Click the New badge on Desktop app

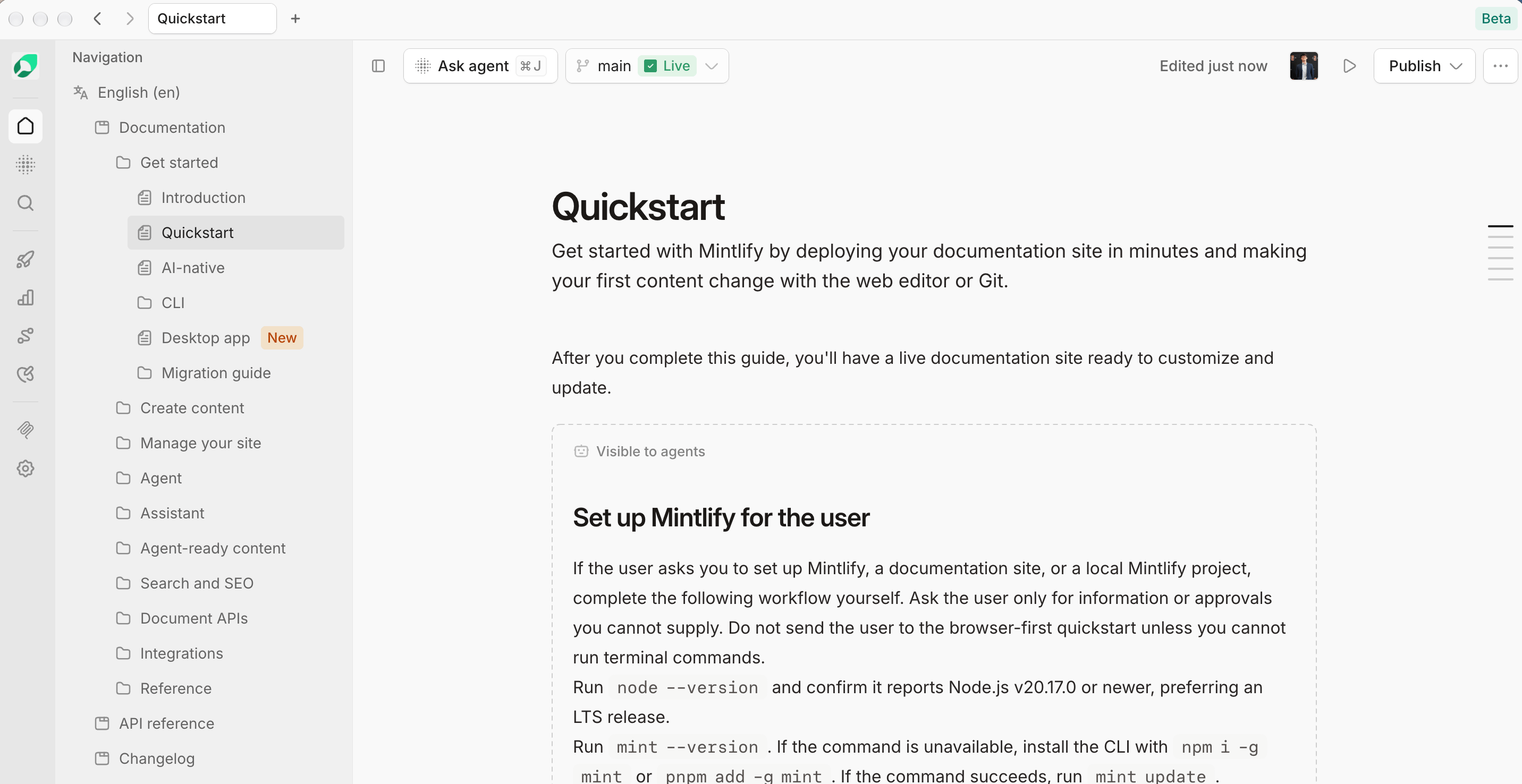(282, 338)
